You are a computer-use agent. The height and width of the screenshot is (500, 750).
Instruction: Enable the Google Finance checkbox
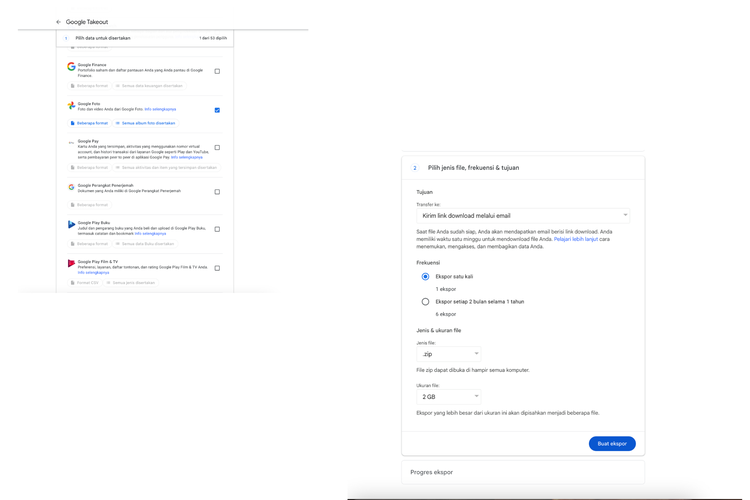tap(217, 71)
